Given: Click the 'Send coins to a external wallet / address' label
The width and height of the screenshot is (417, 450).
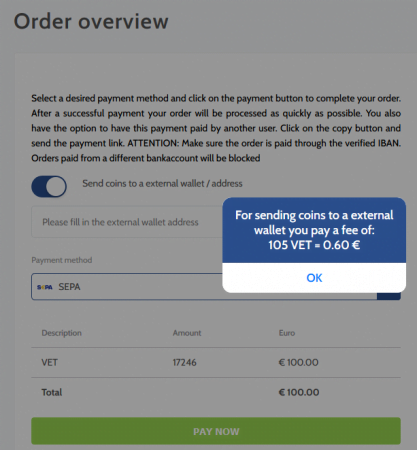Looking at the screenshot, I should [x=162, y=183].
